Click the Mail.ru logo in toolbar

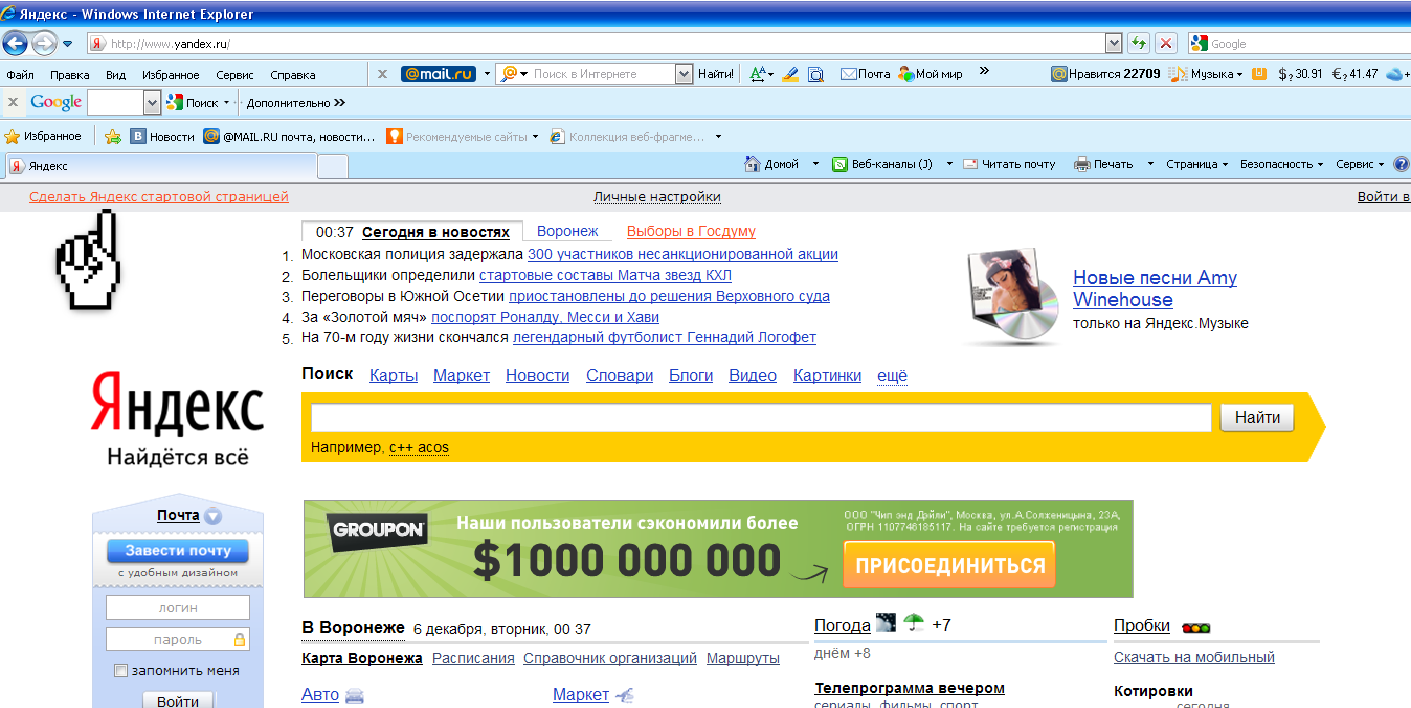[438, 74]
